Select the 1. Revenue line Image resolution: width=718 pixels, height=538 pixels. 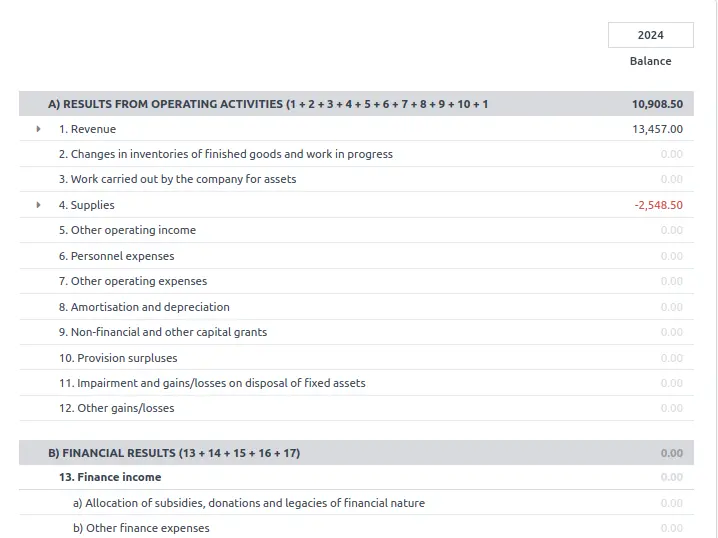[87, 129]
